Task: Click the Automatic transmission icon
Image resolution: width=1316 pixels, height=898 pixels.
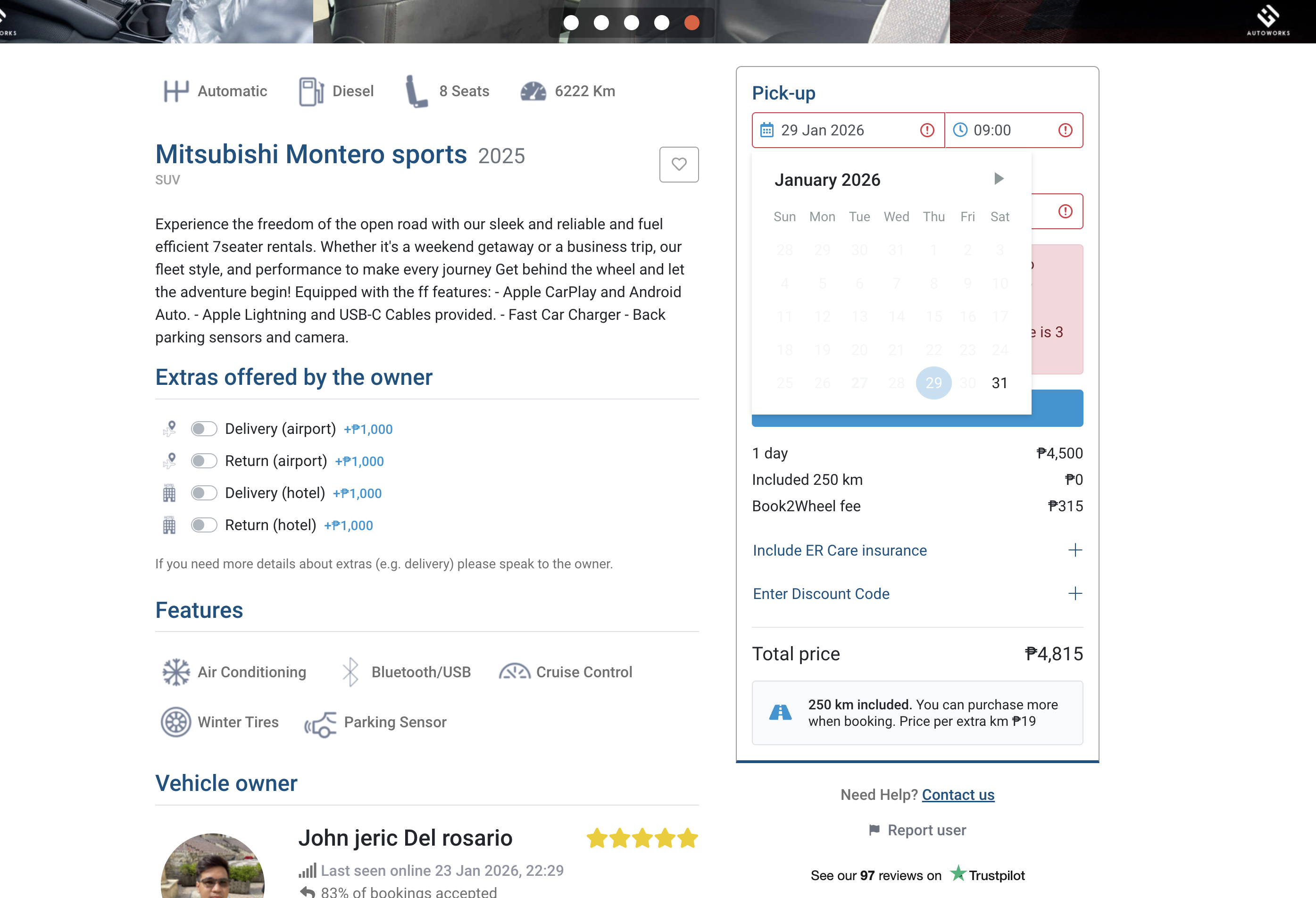Action: (x=175, y=91)
